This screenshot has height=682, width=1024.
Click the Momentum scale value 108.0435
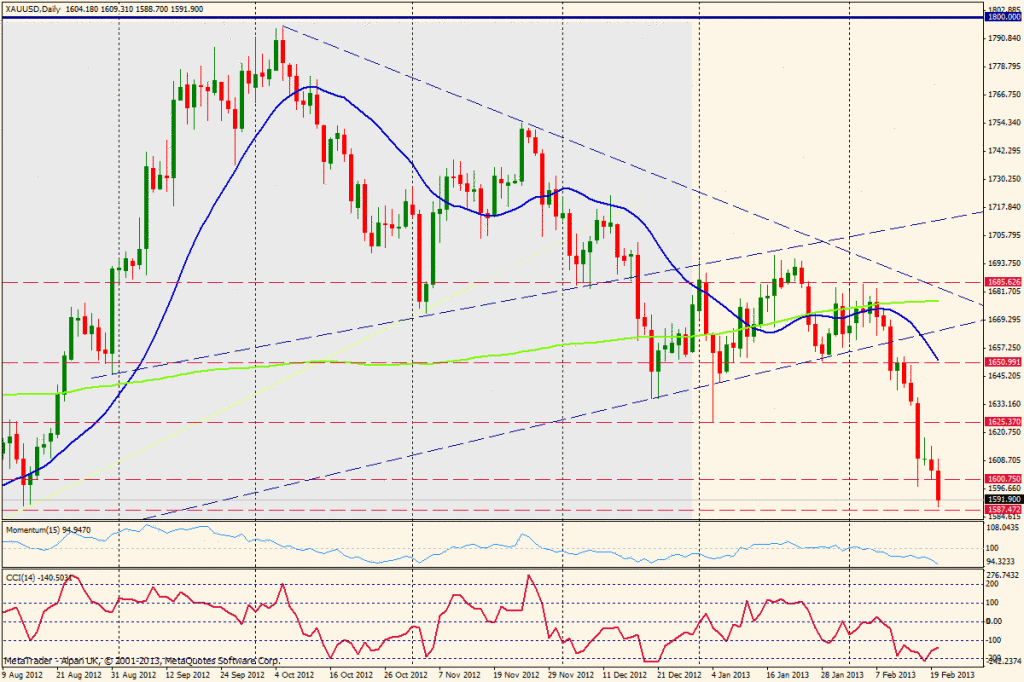coord(1000,525)
